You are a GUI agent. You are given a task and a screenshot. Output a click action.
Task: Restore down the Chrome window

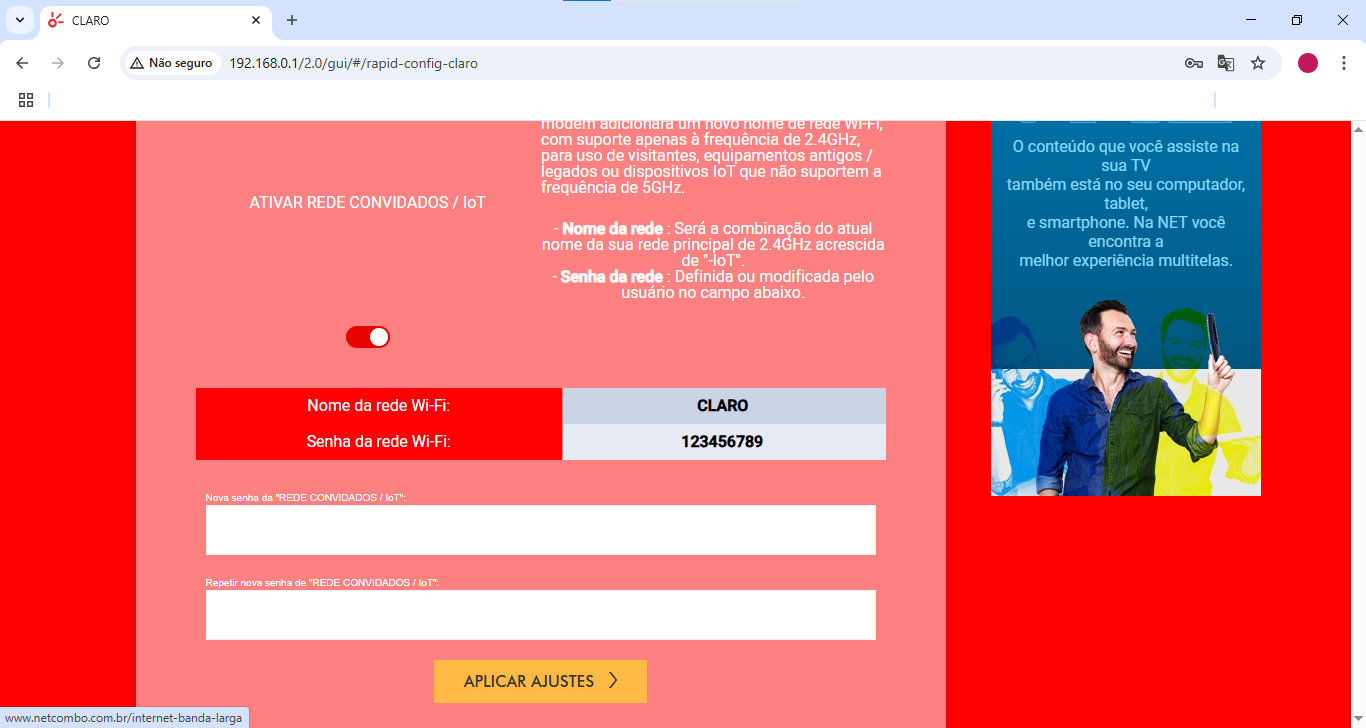pos(1297,20)
